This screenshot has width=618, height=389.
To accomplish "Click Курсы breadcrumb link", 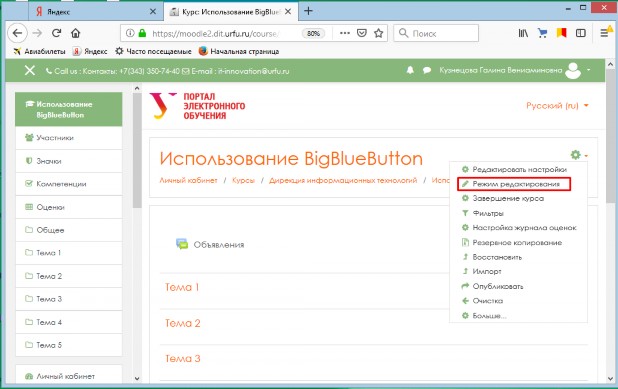I will [x=243, y=180].
